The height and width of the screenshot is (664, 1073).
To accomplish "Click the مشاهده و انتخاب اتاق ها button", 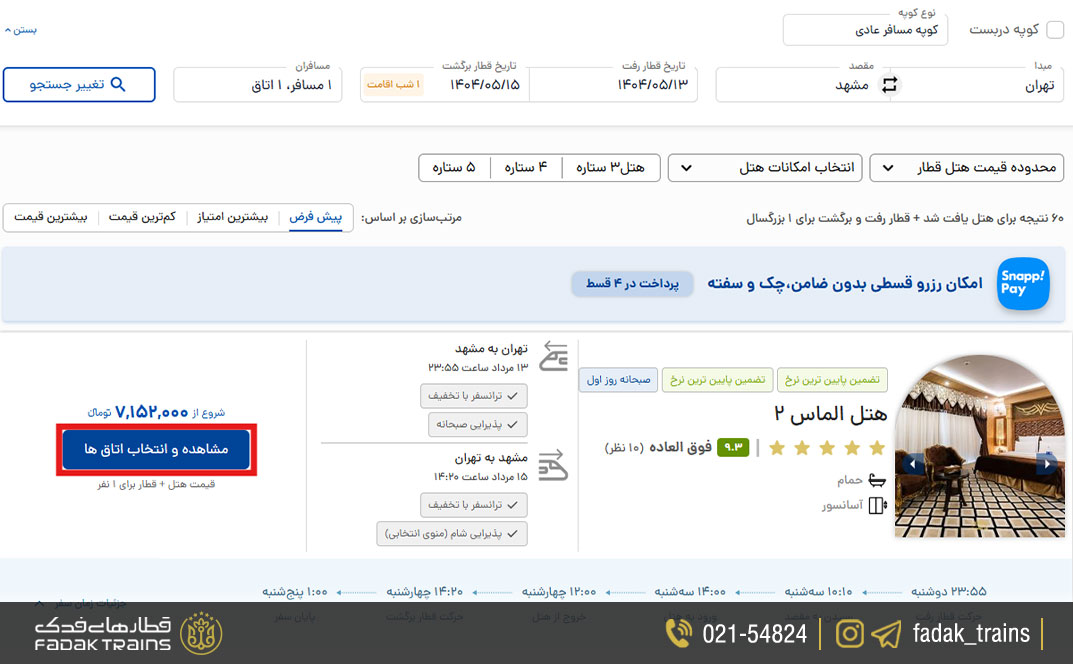I will pyautogui.click(x=155, y=450).
